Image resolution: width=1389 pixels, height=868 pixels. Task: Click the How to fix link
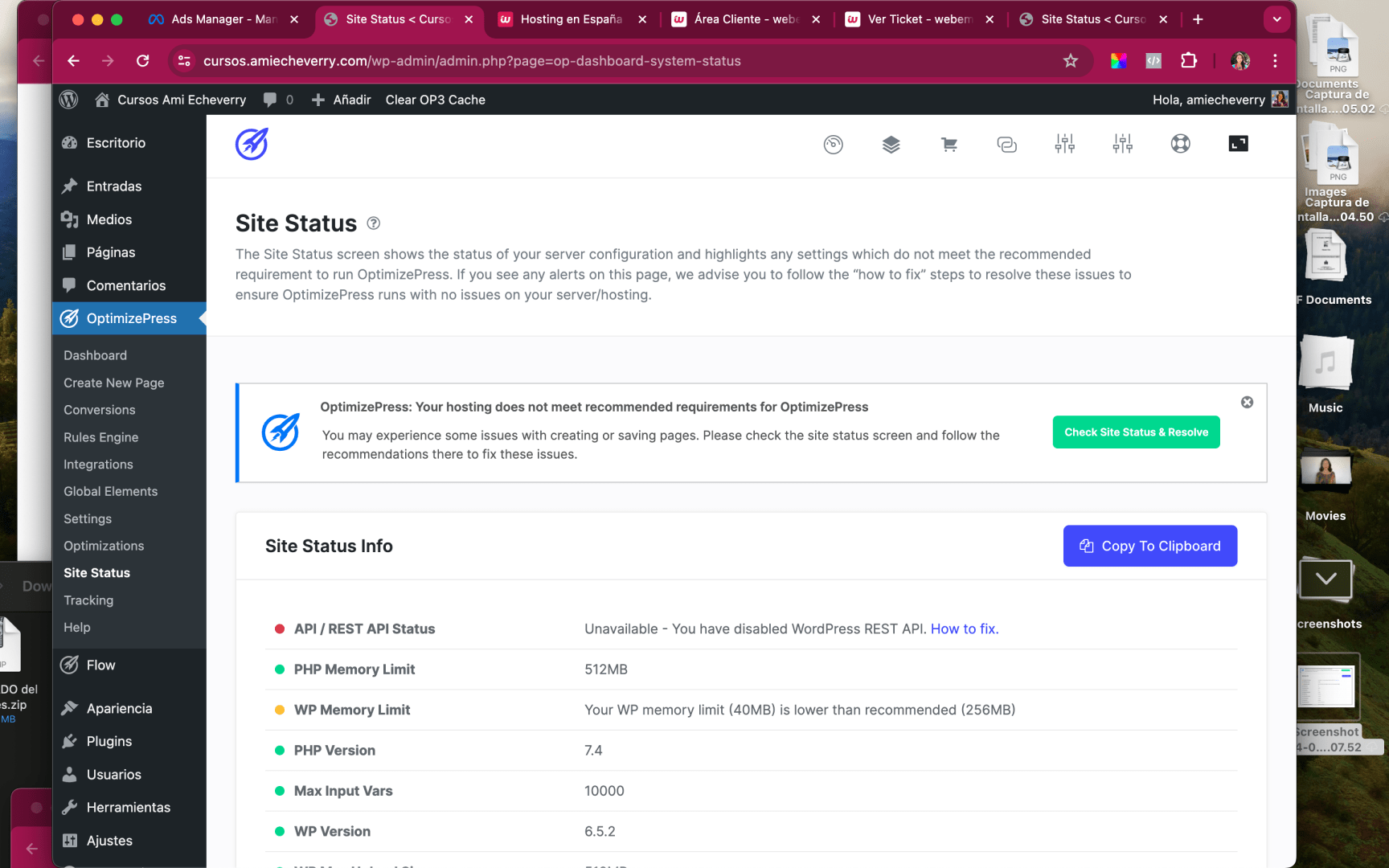[965, 629]
